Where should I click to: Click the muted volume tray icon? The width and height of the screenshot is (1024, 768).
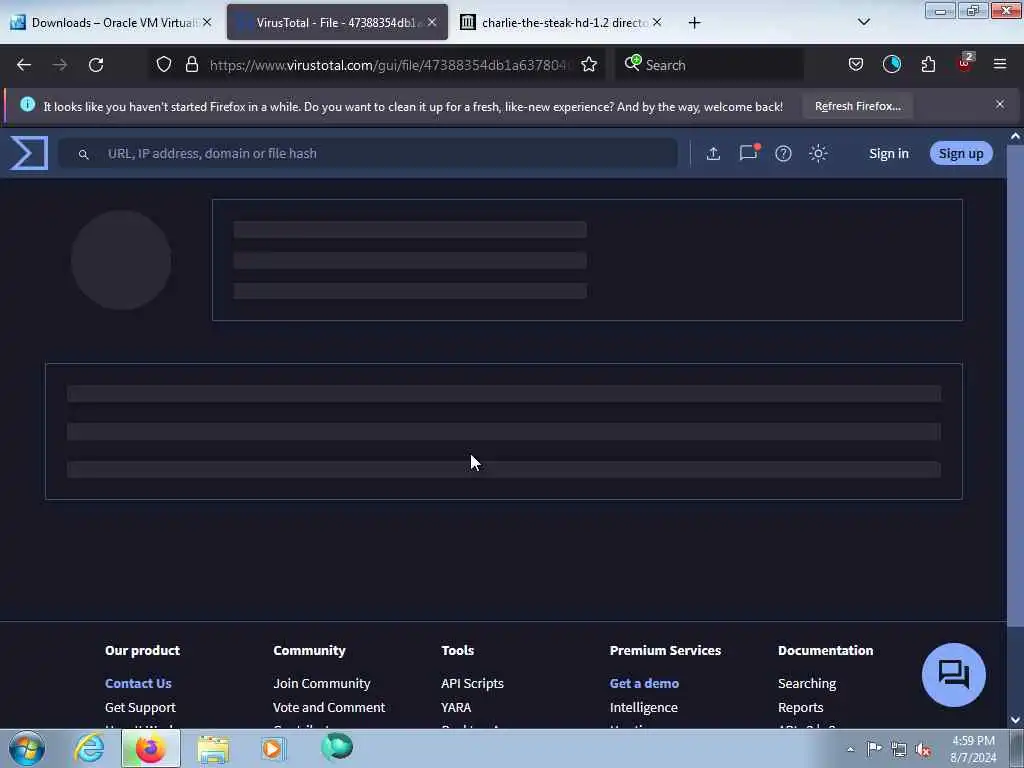pos(923,749)
